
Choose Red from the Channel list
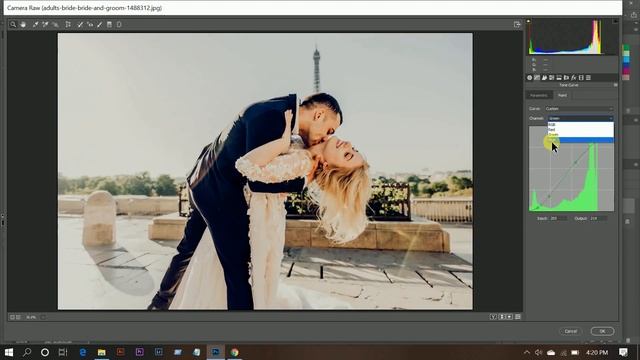click(x=580, y=129)
